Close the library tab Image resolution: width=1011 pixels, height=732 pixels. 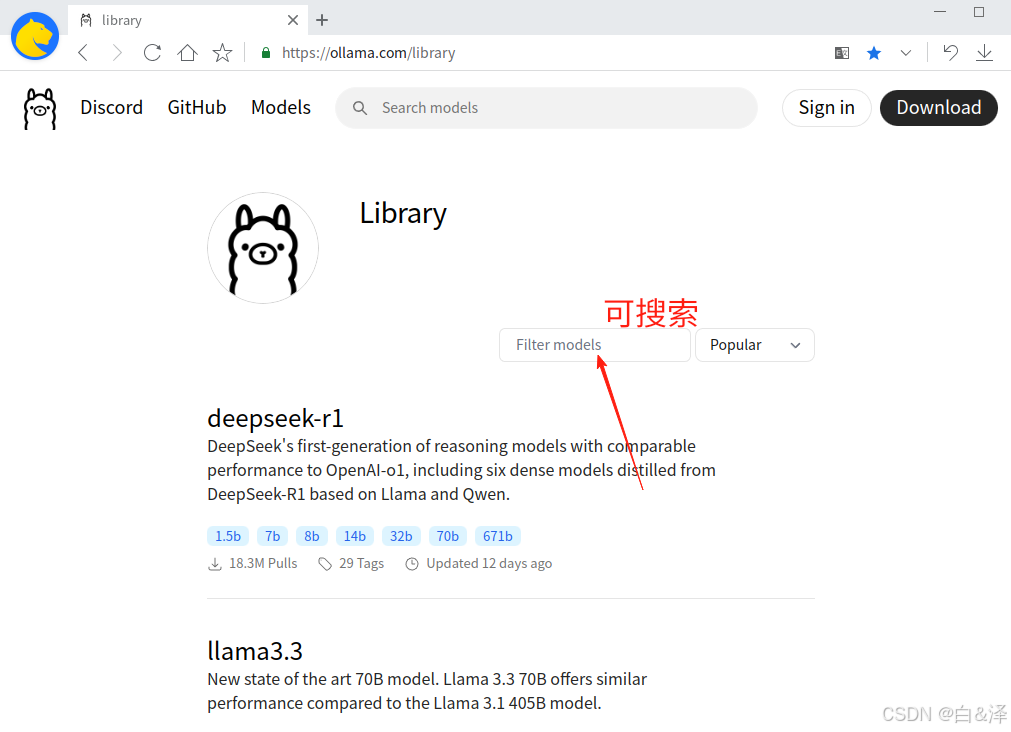point(293,20)
